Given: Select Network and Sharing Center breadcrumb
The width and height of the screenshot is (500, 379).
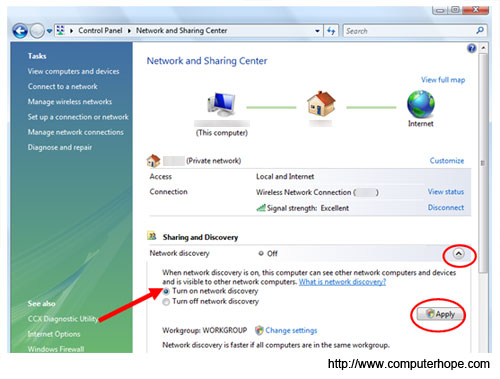Looking at the screenshot, I should [x=181, y=31].
